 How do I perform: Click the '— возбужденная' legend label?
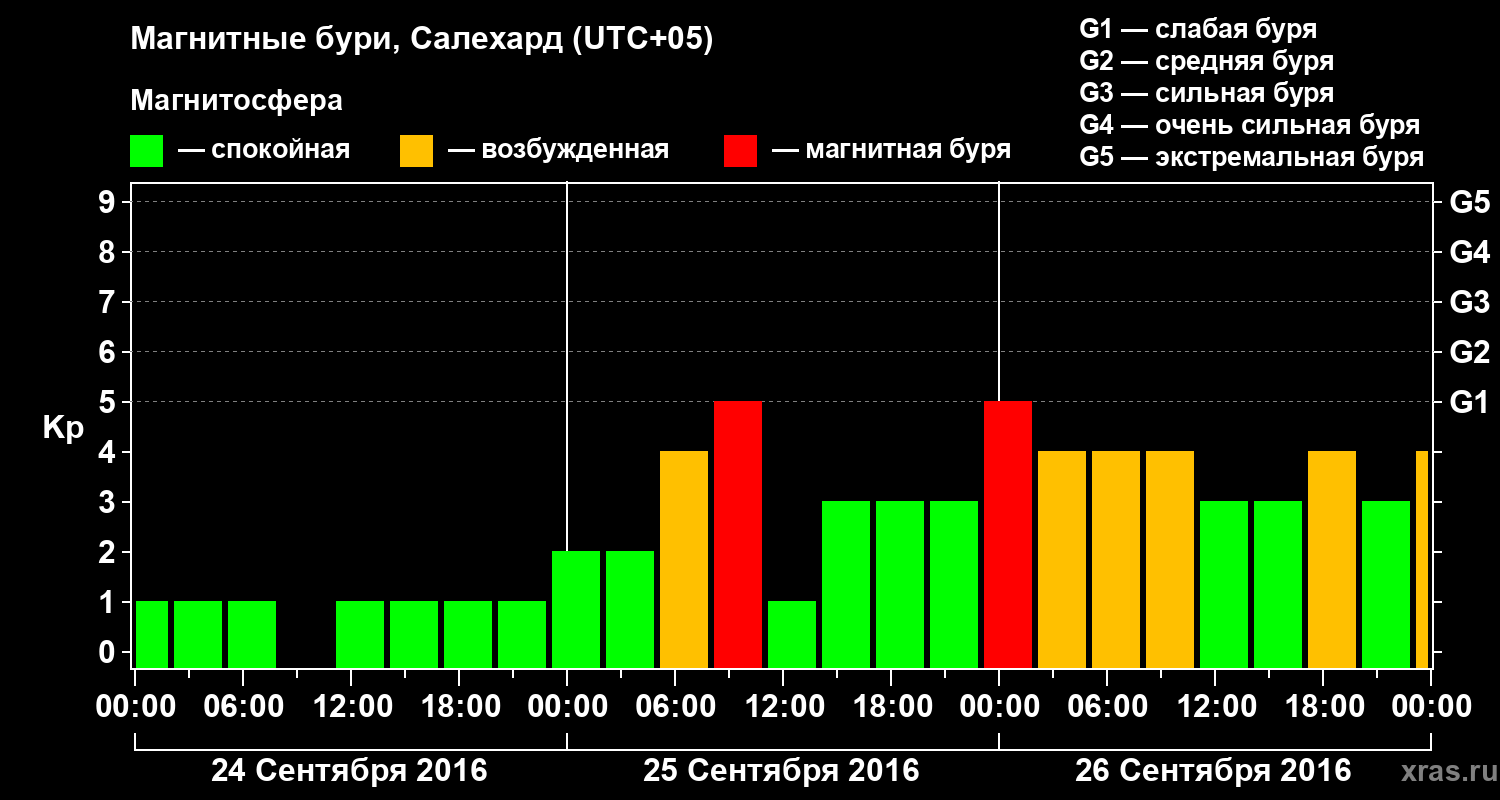coord(558,150)
